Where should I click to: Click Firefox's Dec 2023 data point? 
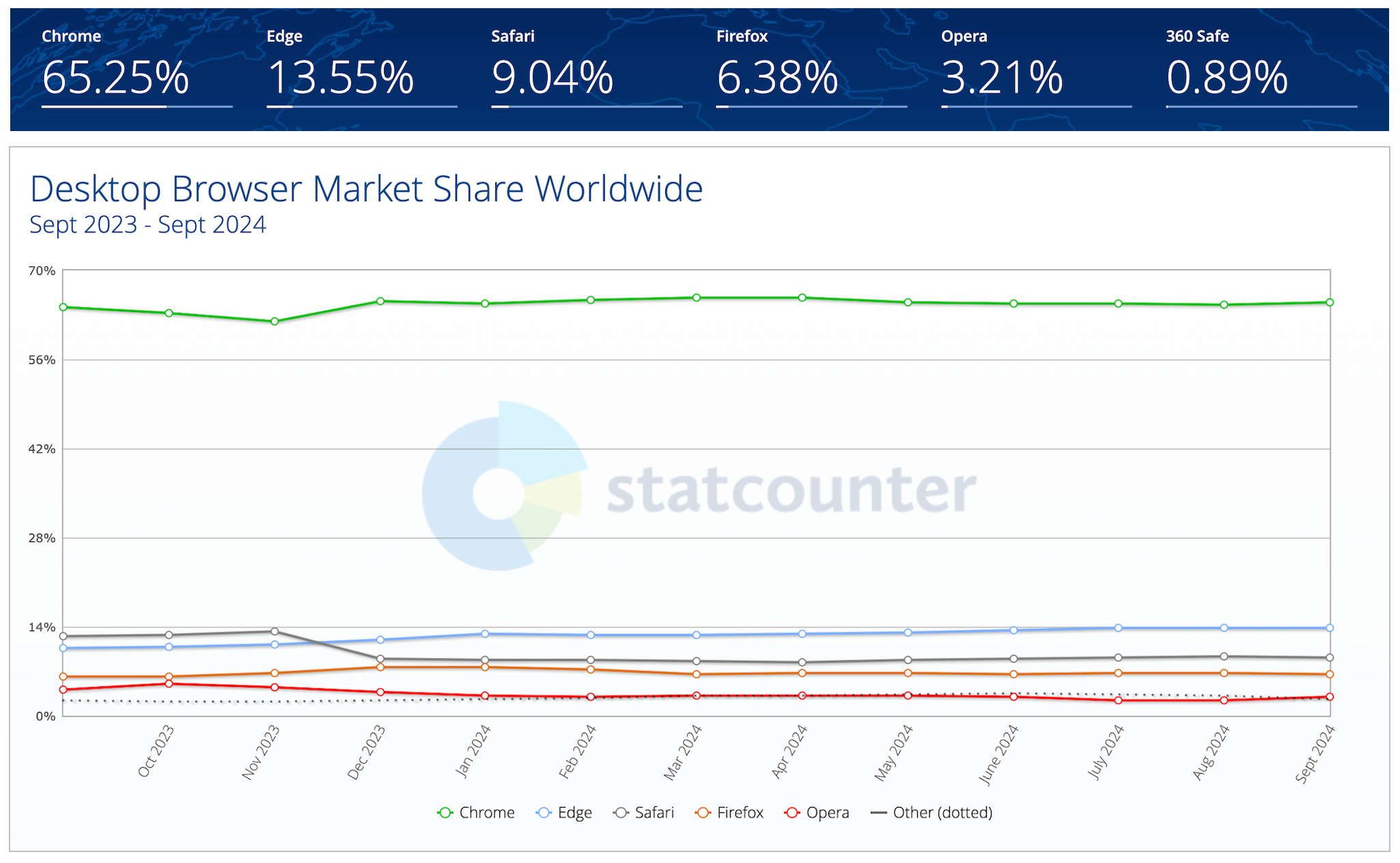click(x=380, y=667)
